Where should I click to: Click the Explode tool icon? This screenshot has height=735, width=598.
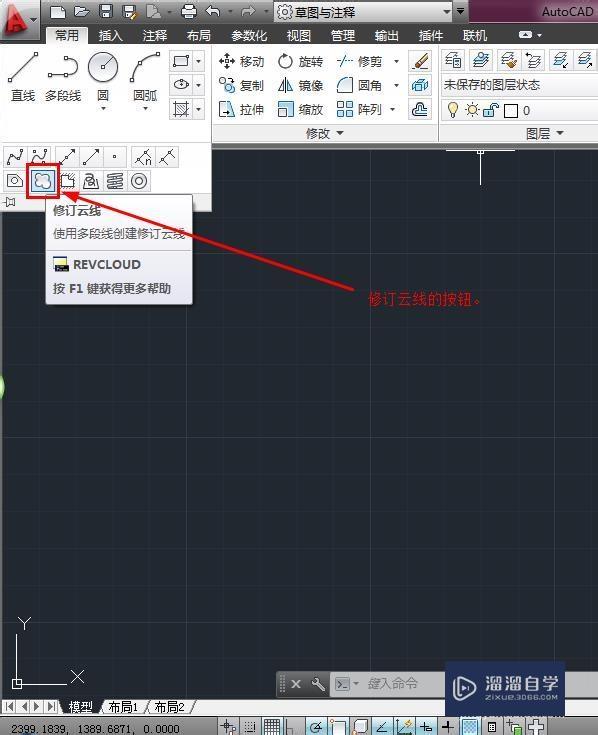[420, 85]
